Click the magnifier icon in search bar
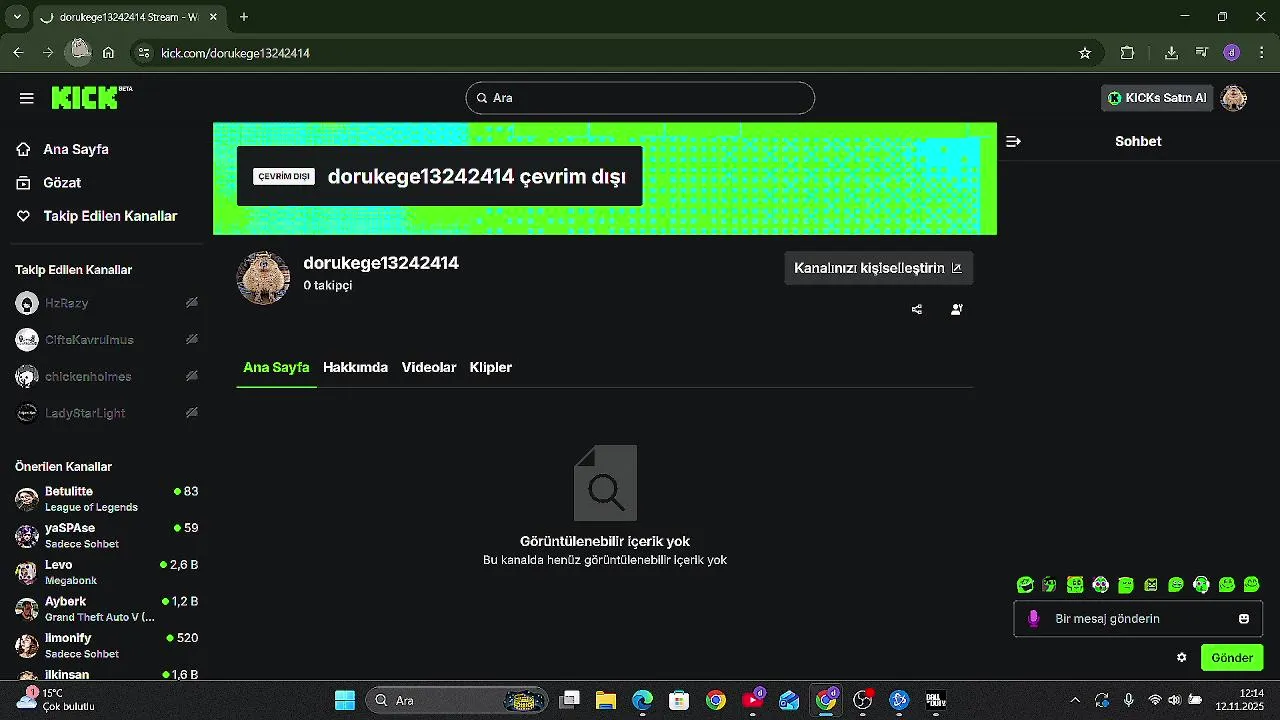Image resolution: width=1280 pixels, height=720 pixels. [481, 98]
